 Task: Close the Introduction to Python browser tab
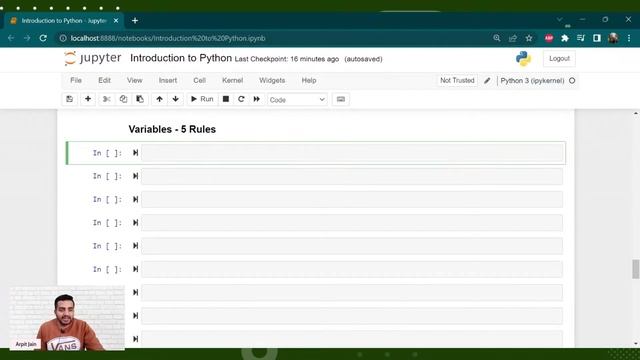tap(116, 20)
